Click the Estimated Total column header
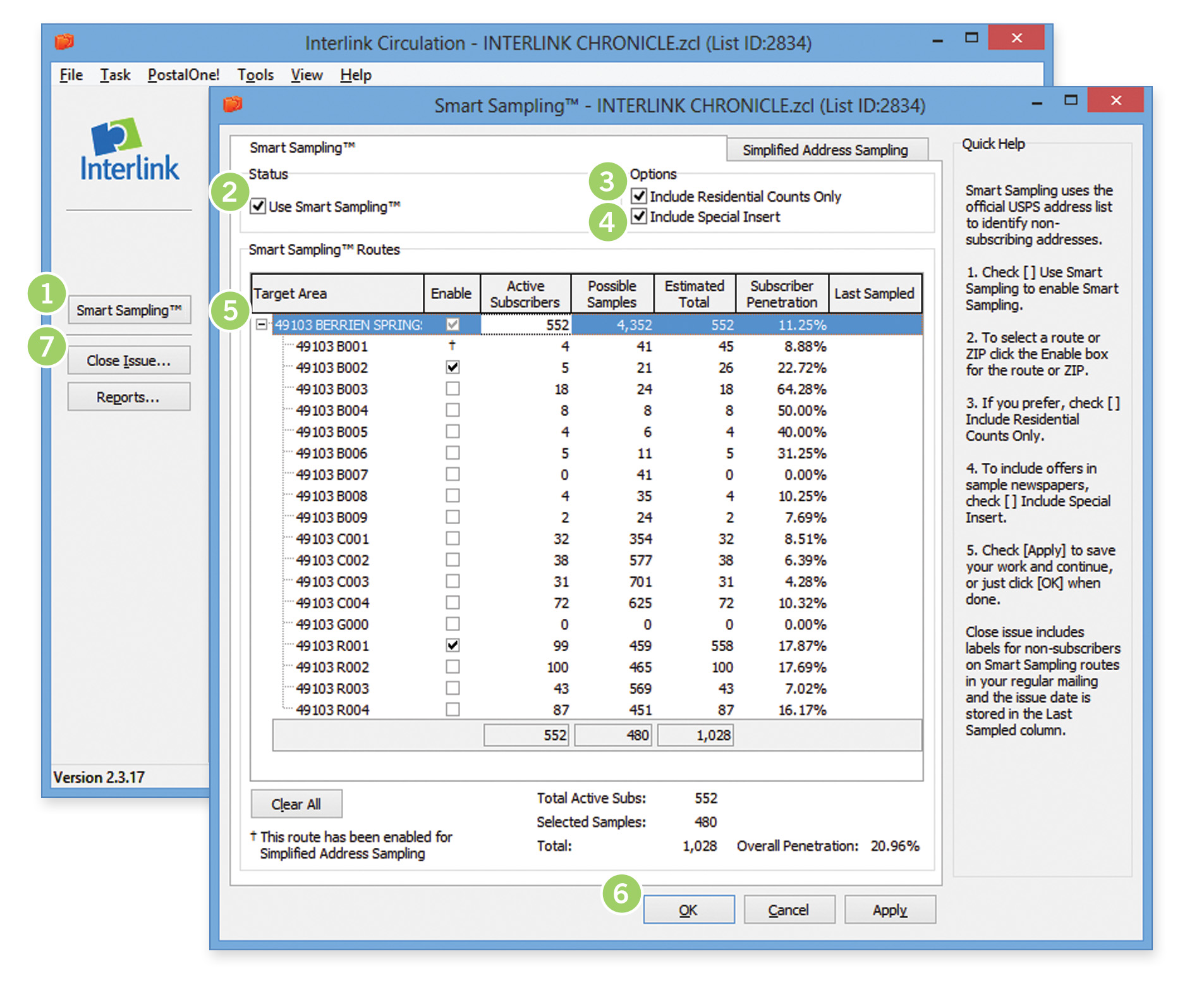This screenshot has height=992, width=1204. 695,293
